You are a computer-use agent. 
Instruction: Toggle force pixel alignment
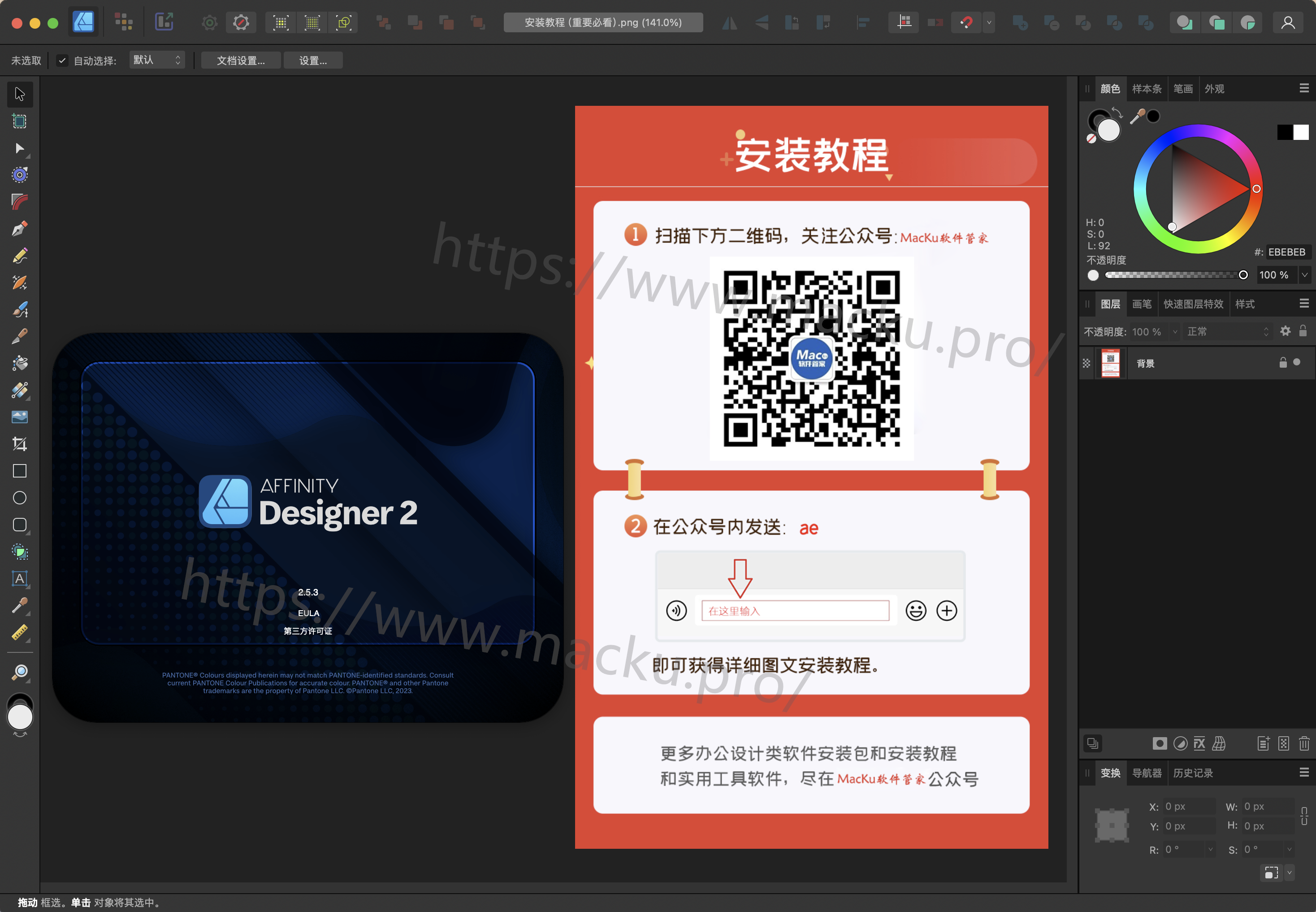click(904, 23)
